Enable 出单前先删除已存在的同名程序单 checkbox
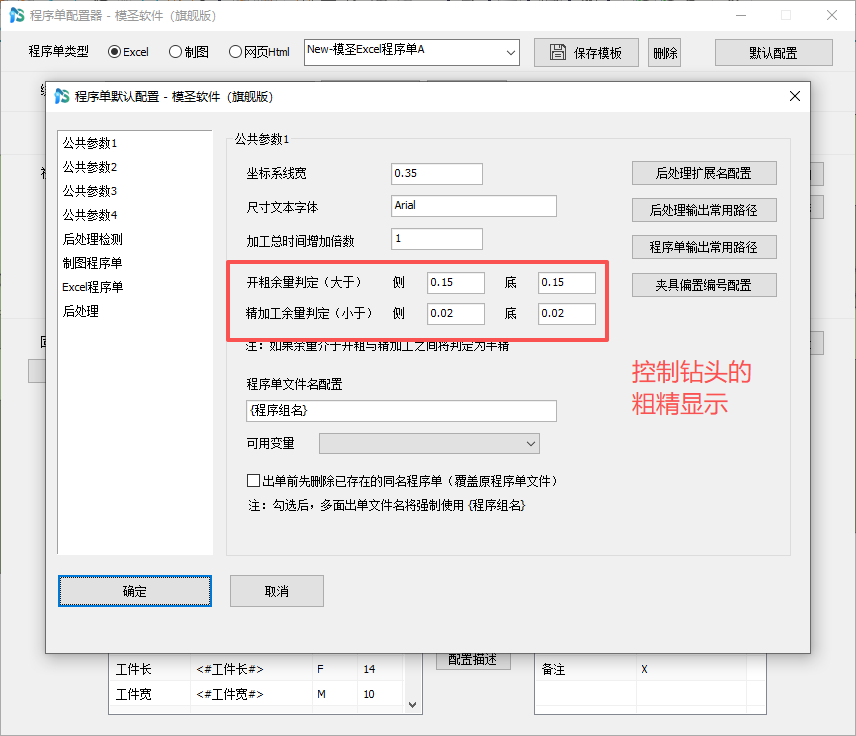This screenshot has width=856, height=736. tap(253, 481)
